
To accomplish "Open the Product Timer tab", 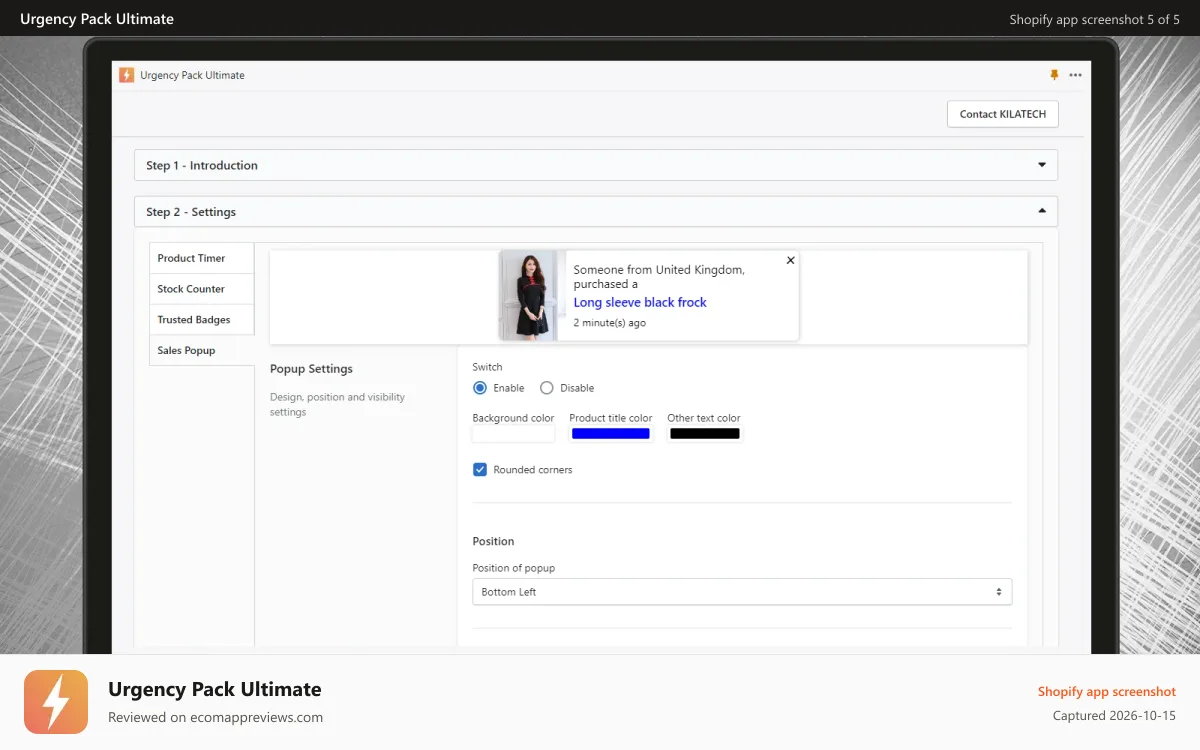I will tap(202, 258).
